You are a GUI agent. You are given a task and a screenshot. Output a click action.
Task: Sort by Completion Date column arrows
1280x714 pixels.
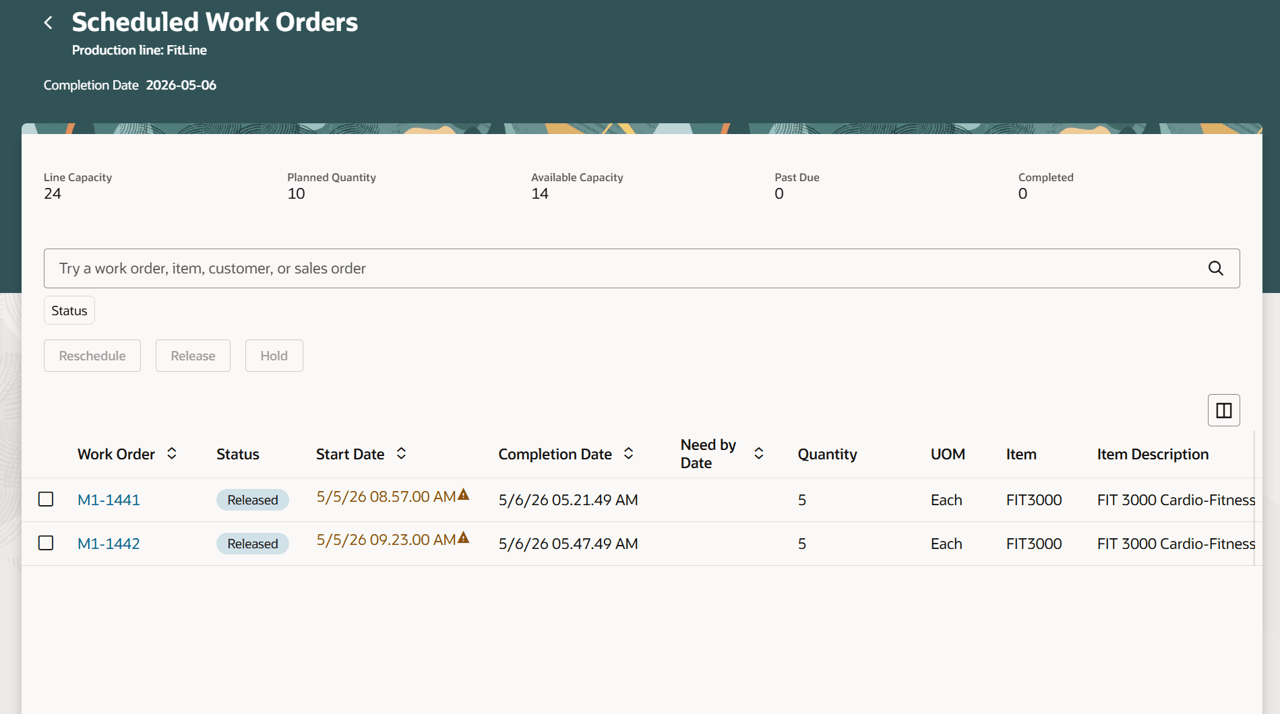(x=628, y=453)
